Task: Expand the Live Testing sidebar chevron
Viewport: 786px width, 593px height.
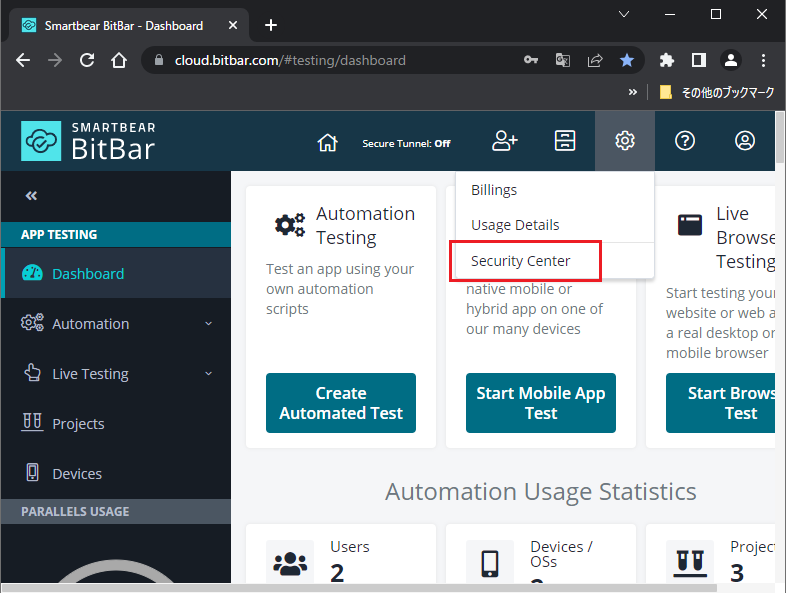Action: tap(209, 373)
